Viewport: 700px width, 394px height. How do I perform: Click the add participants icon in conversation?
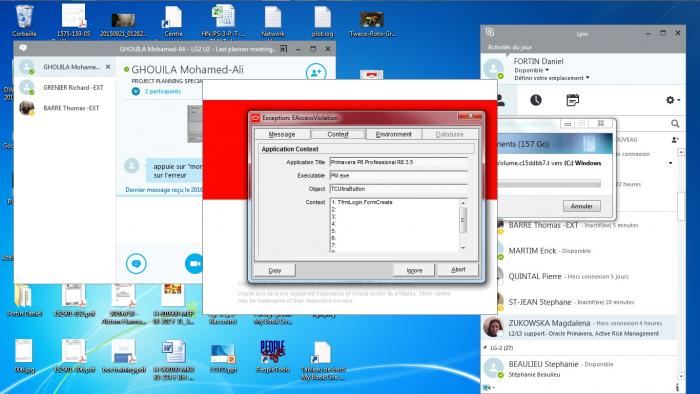point(316,72)
